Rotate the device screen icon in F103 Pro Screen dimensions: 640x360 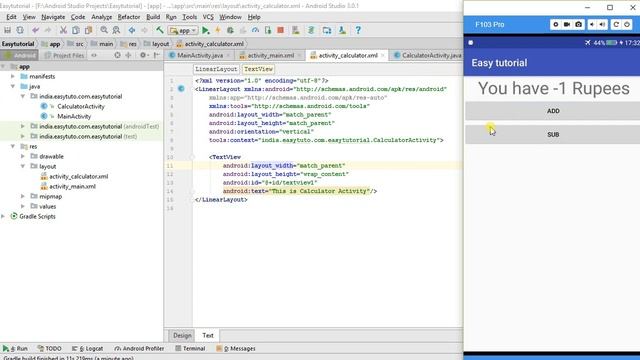click(x=616, y=24)
